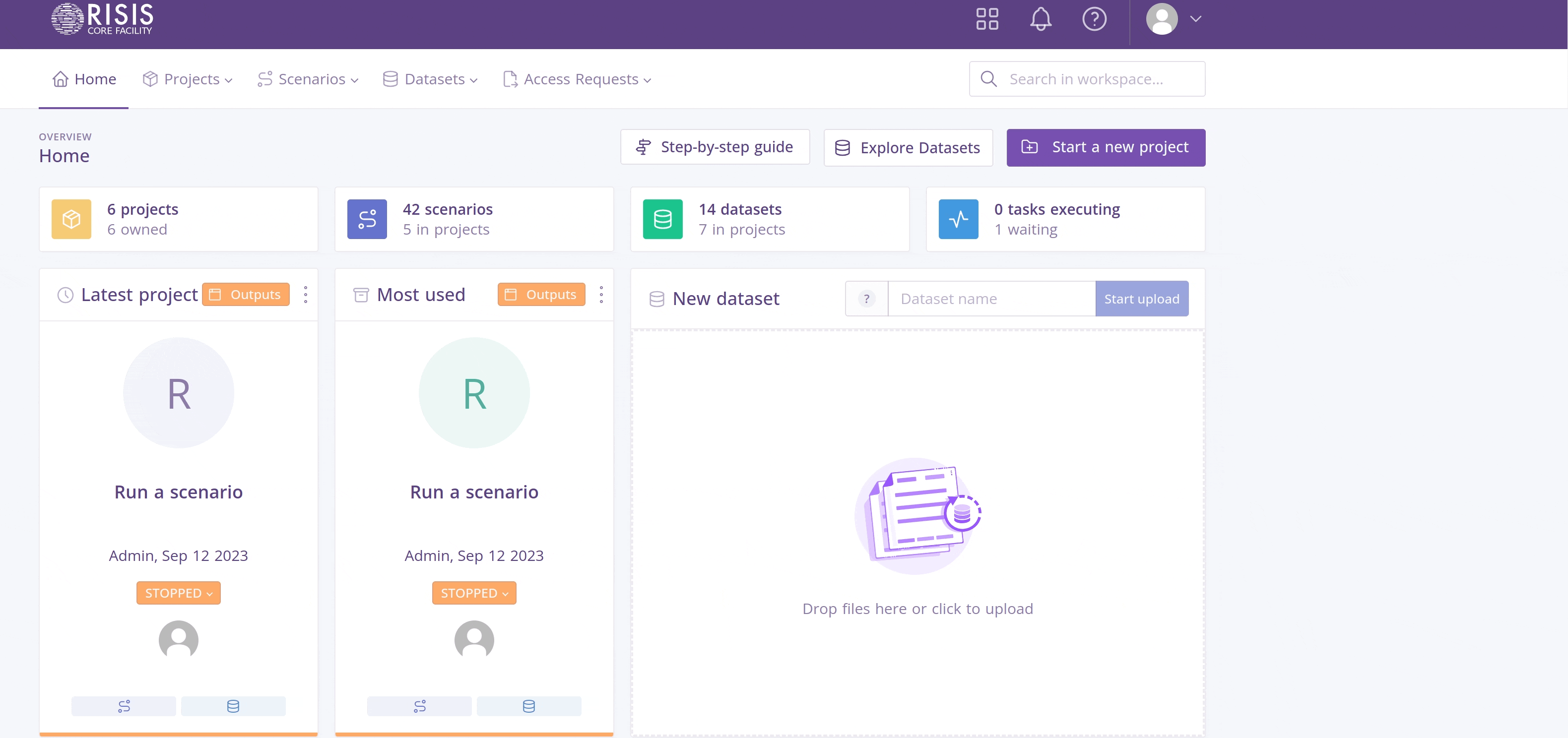Click the three-dot menu on Most used

click(601, 295)
